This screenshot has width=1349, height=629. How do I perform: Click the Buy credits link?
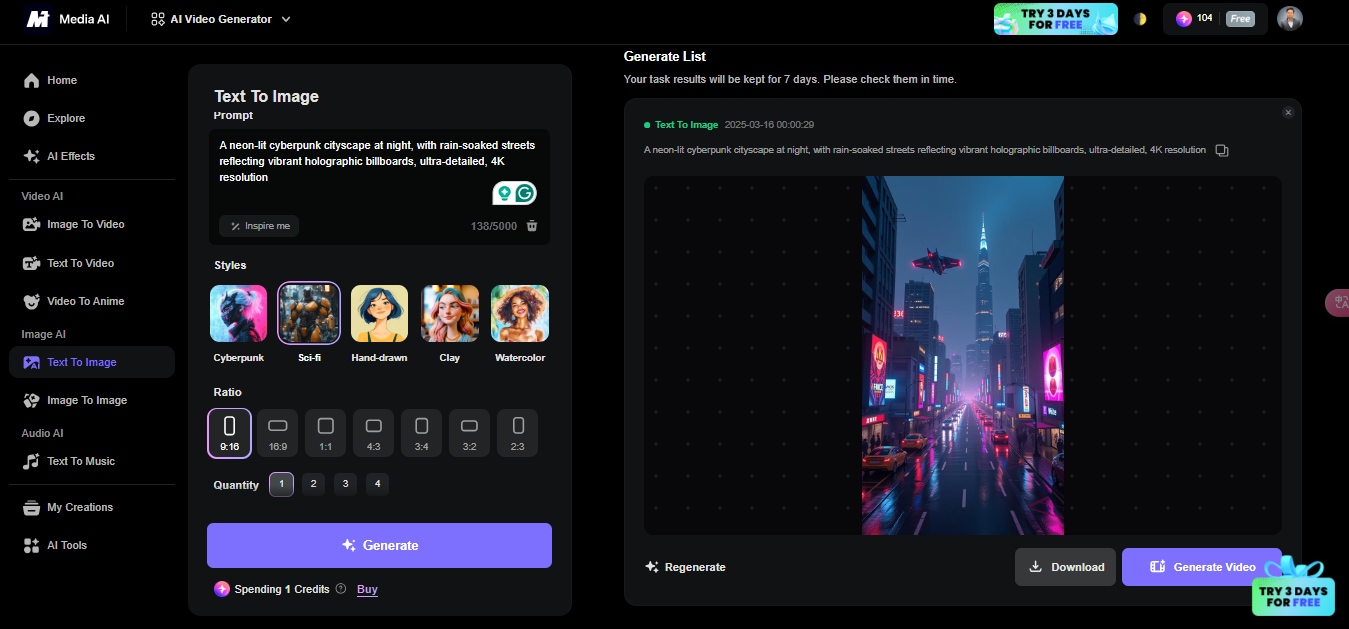click(367, 589)
